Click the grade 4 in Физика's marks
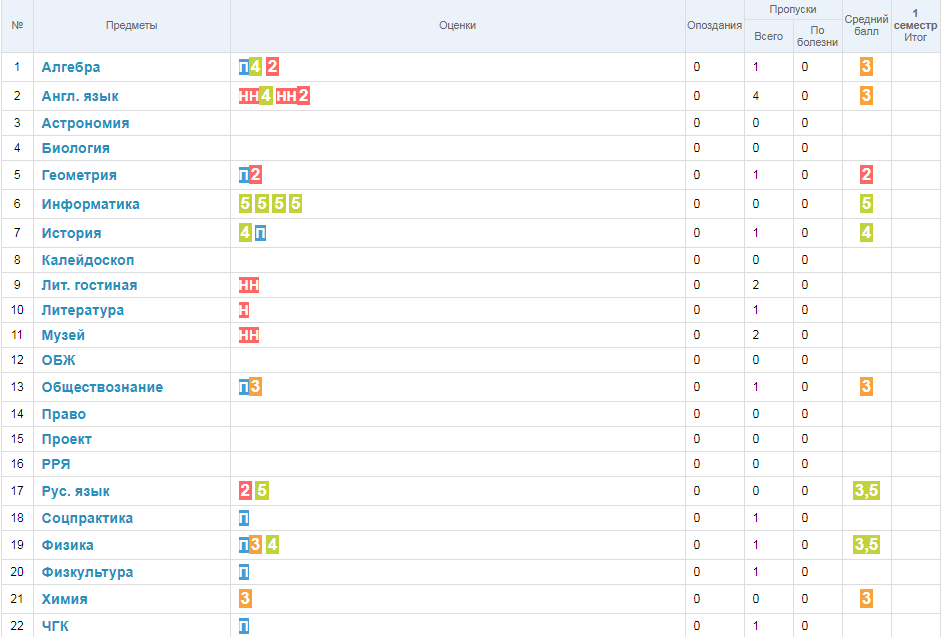 tap(272, 545)
